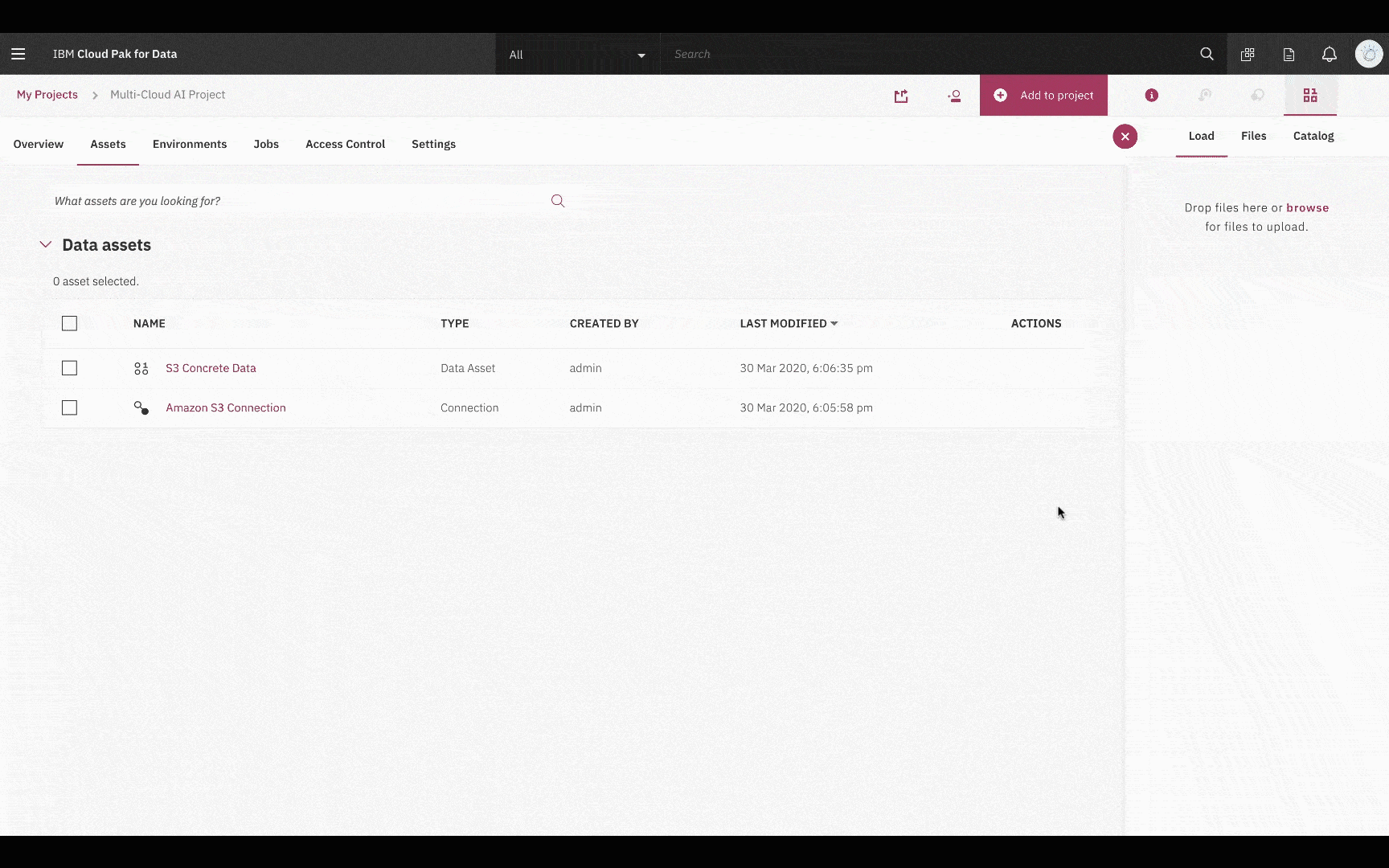Click the Add to project button
Screen dimensions: 1389x868
(1043, 95)
